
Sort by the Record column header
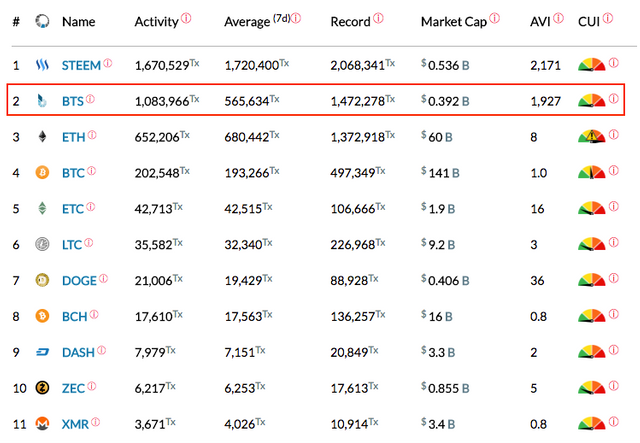click(x=350, y=22)
